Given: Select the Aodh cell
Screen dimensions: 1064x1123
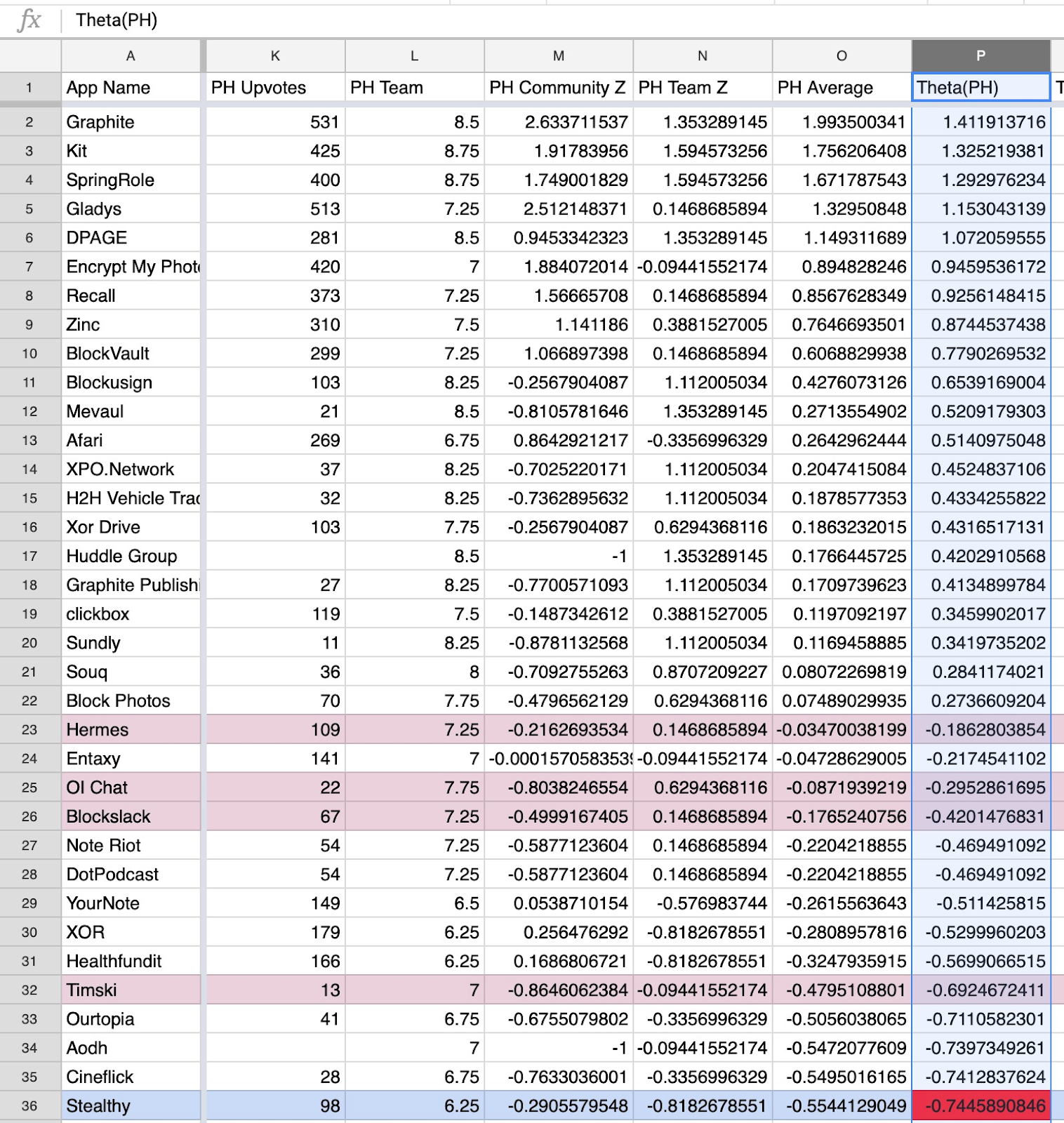Looking at the screenshot, I should coord(131,1048).
